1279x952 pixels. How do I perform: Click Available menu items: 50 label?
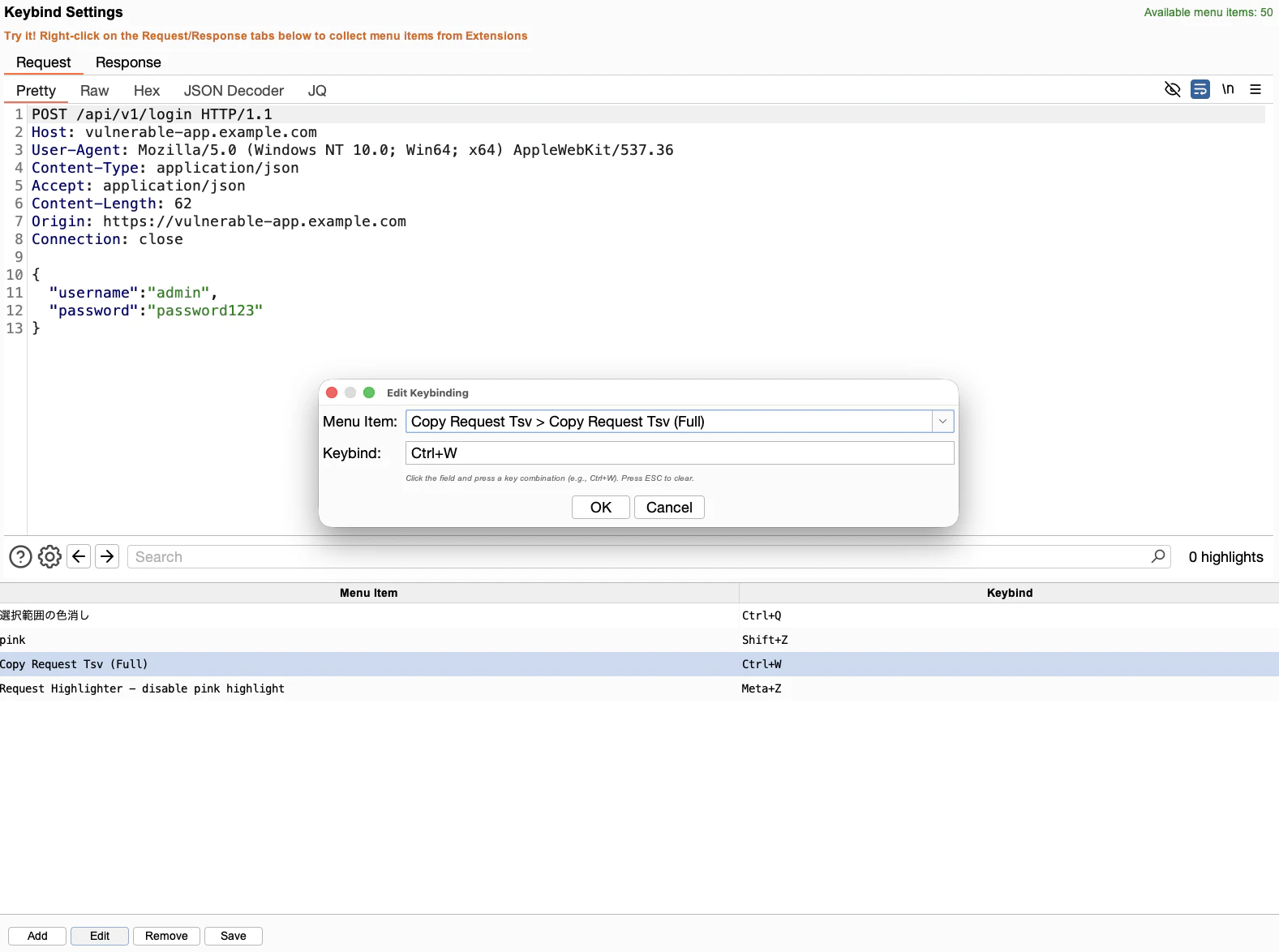click(x=1208, y=12)
